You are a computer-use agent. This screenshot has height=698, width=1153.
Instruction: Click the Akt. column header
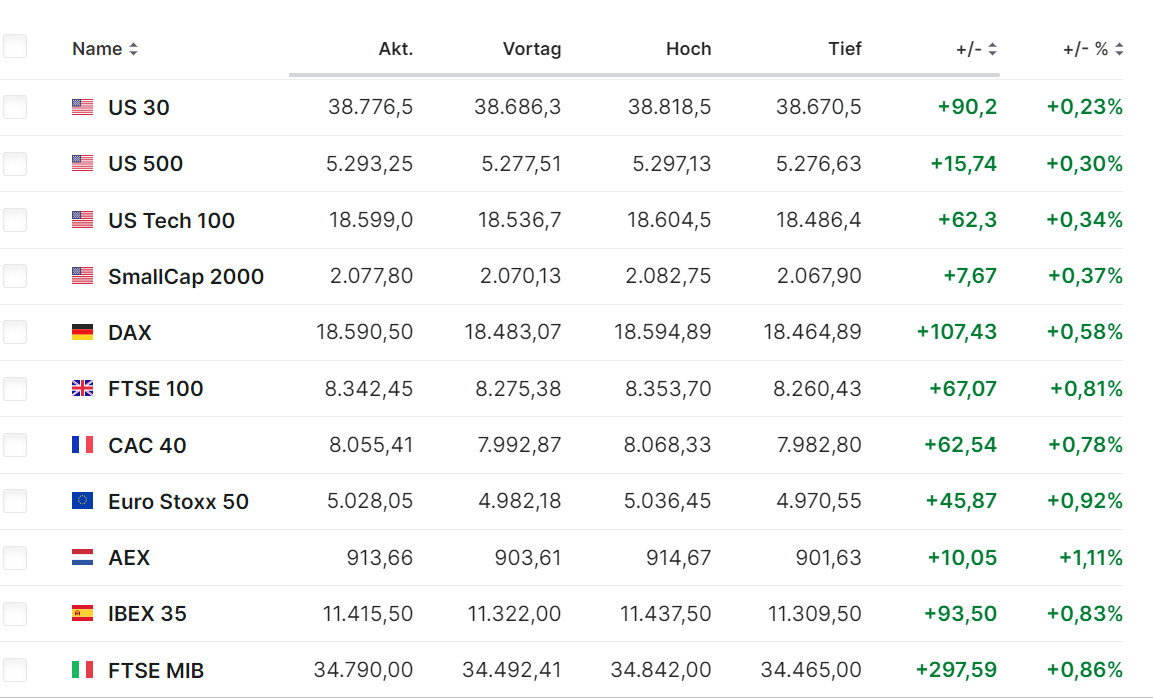point(395,49)
